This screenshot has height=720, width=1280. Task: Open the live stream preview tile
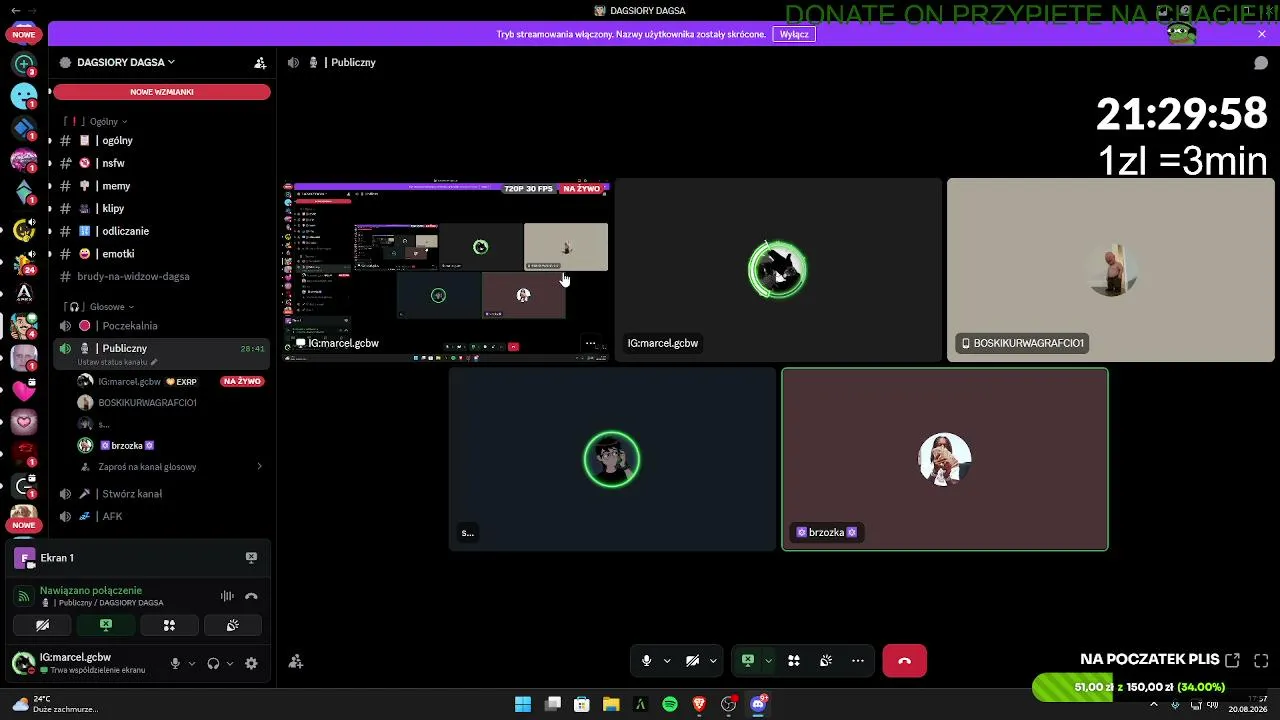447,269
